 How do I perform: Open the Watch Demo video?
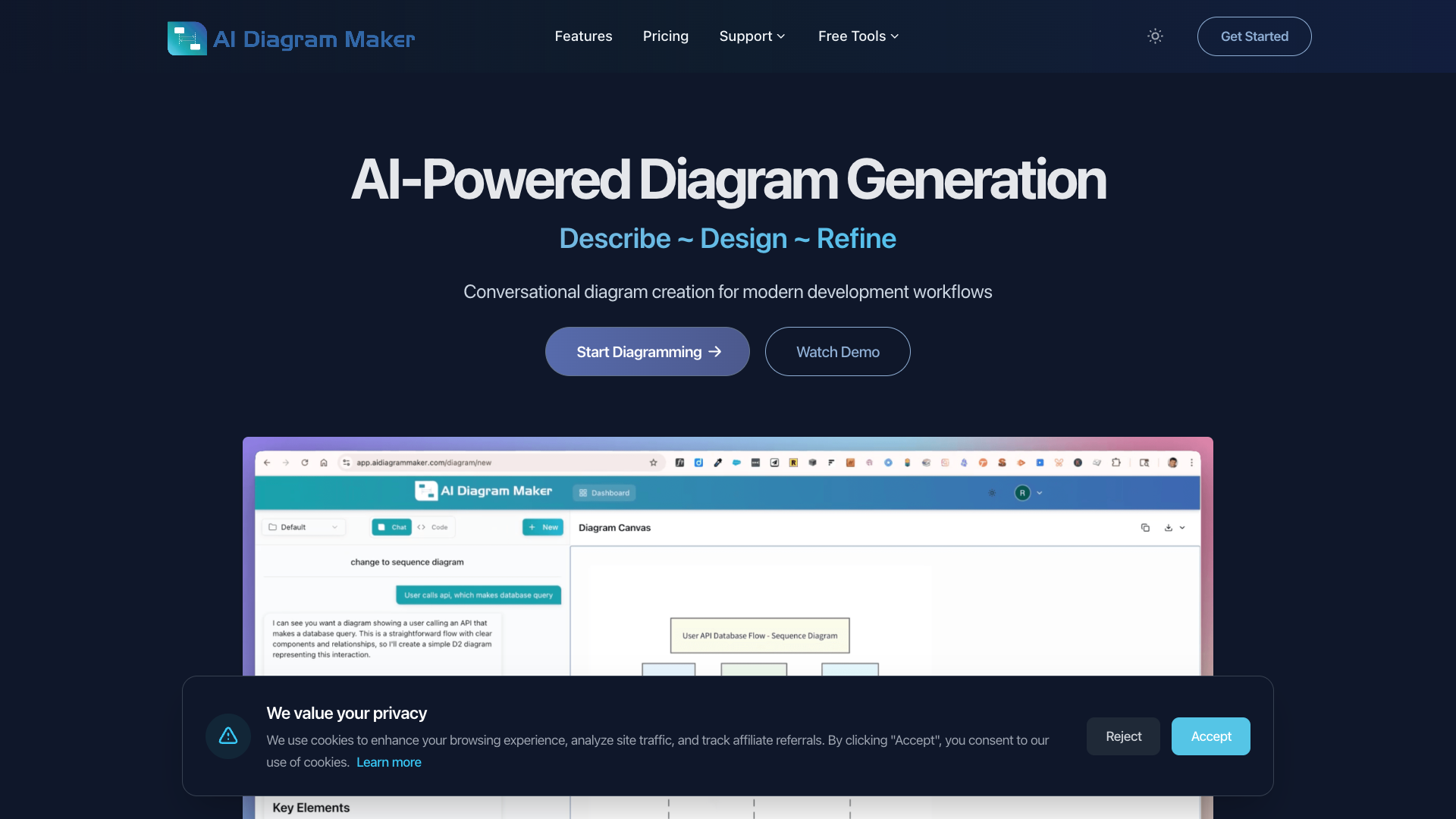[838, 352]
